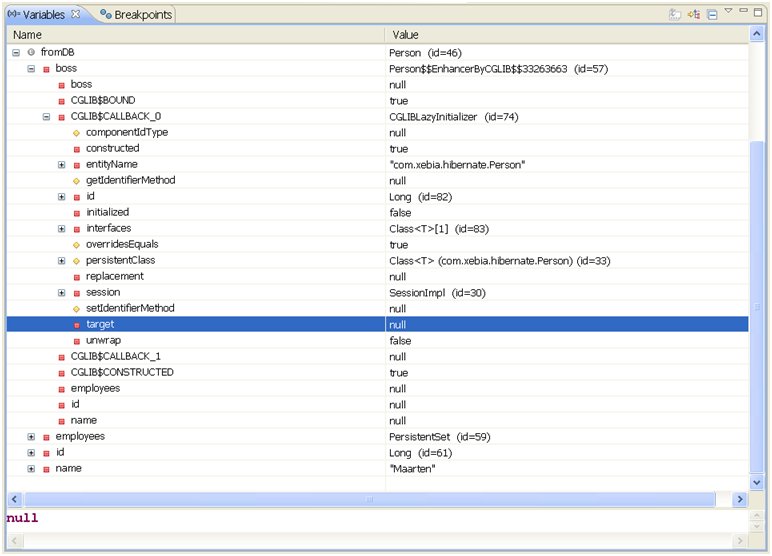Click the tree's vertical scrollbar thumb

[x=757, y=306]
